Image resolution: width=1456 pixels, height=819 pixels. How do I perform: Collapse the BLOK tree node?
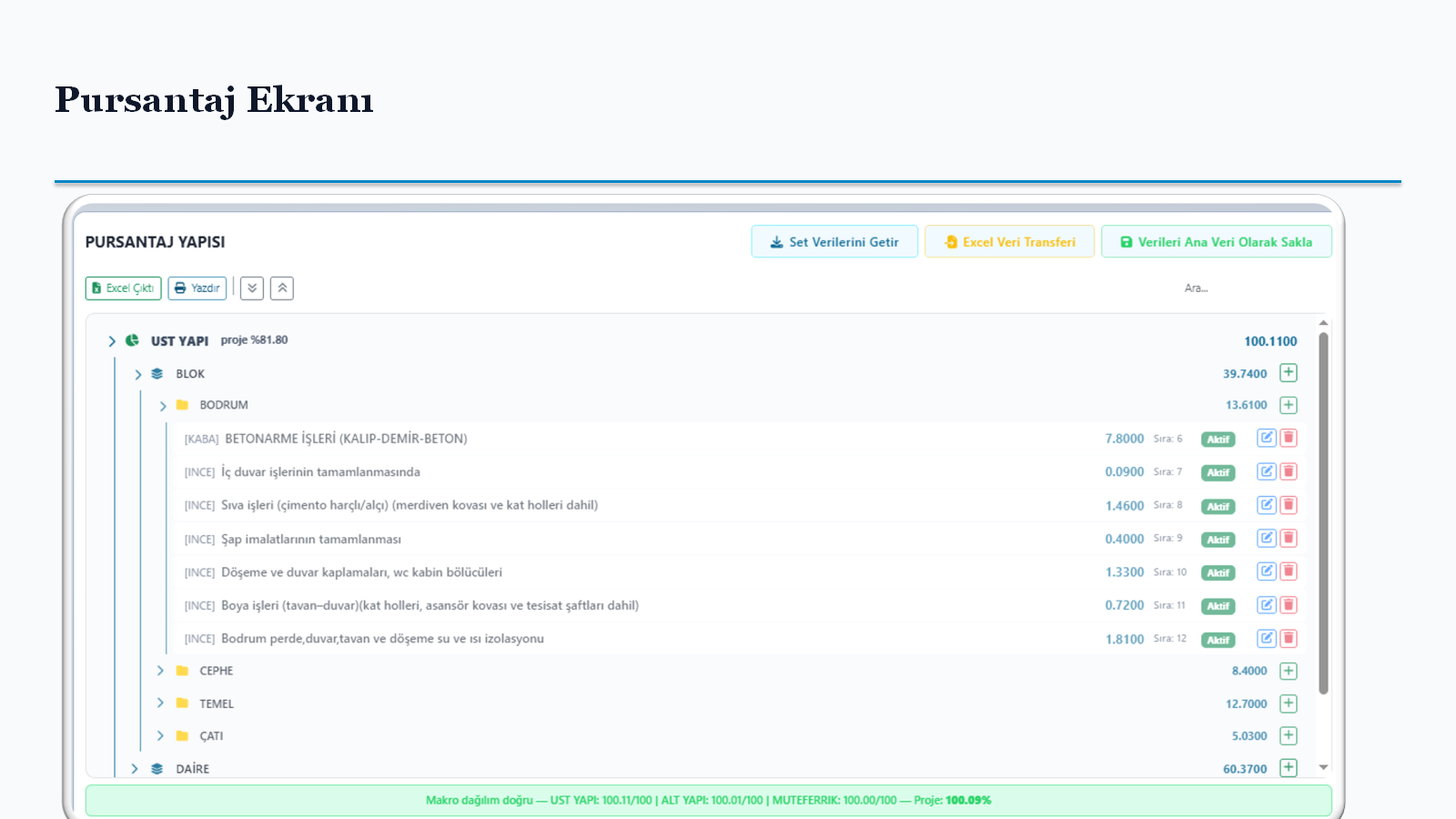click(x=138, y=374)
